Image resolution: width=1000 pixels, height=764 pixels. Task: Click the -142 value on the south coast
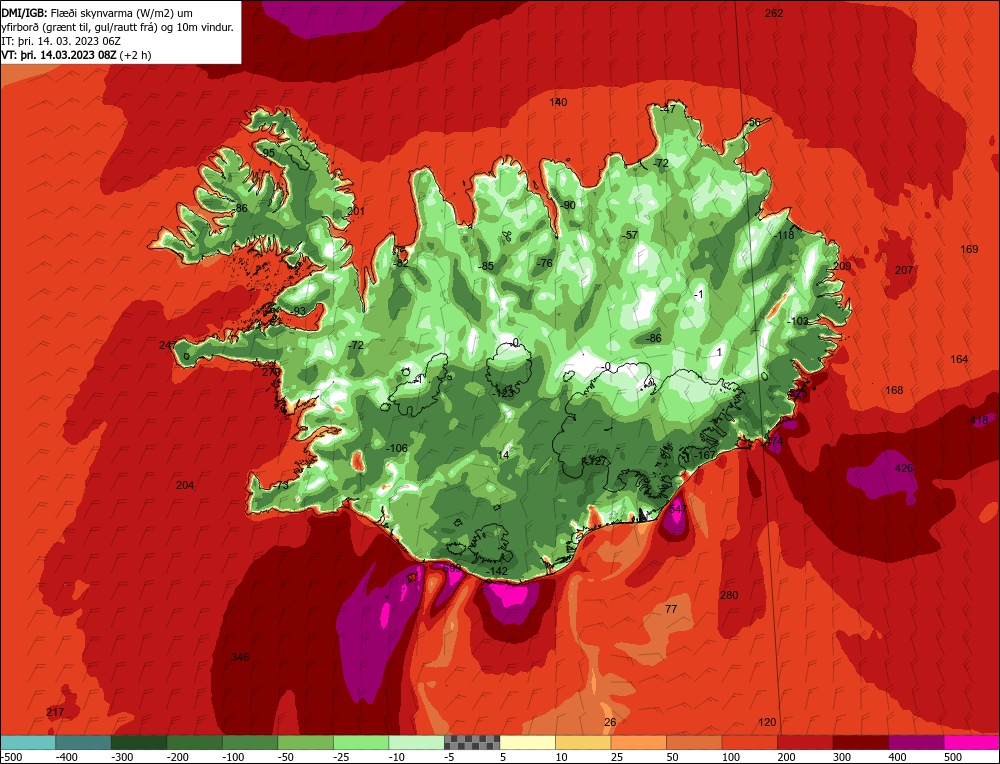(496, 571)
